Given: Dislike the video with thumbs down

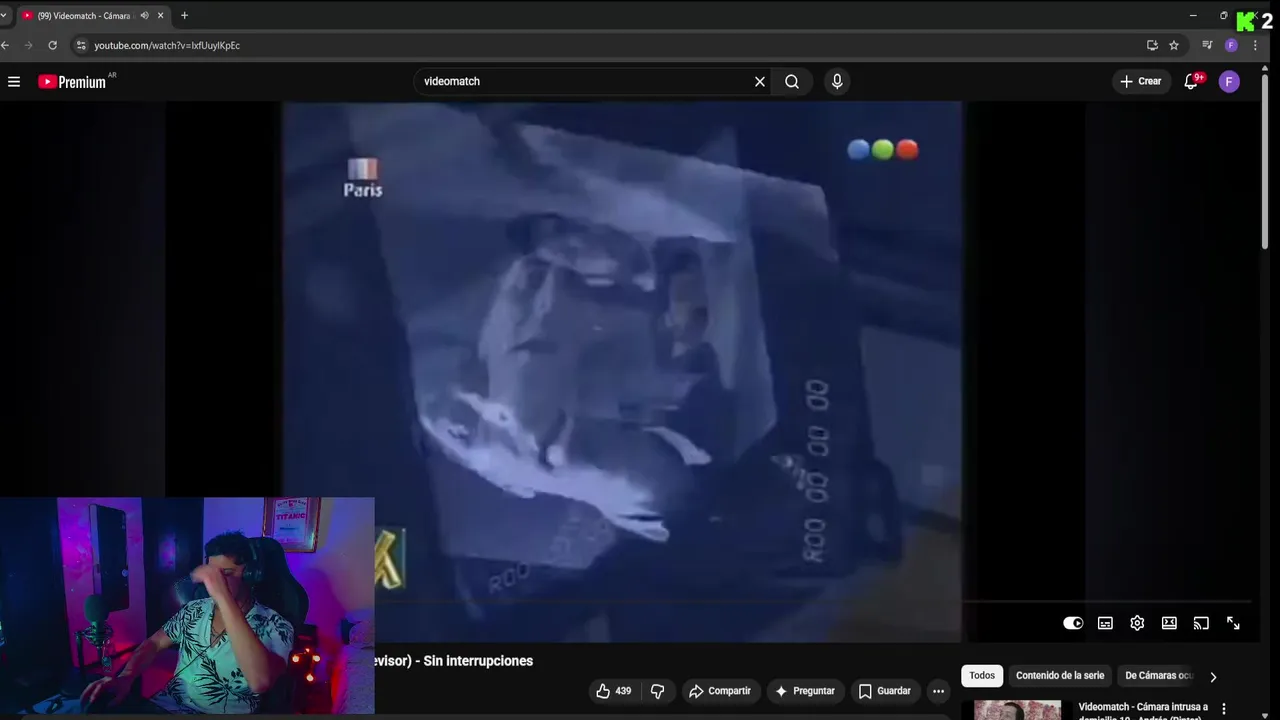Looking at the screenshot, I should [657, 691].
